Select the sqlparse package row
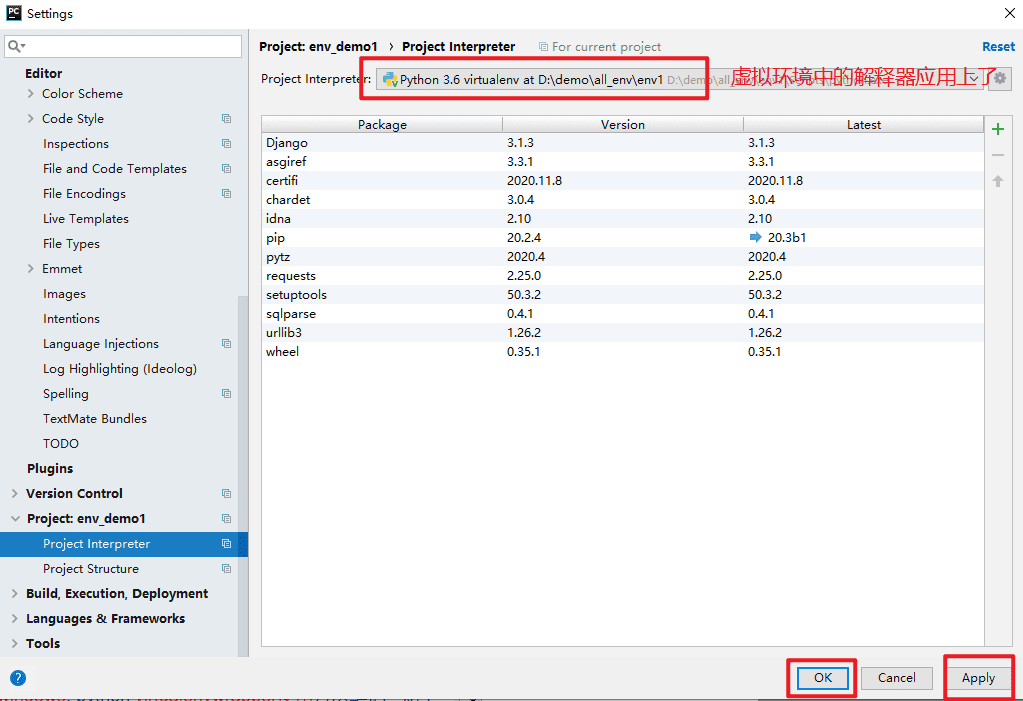1023x701 pixels. (x=622, y=313)
